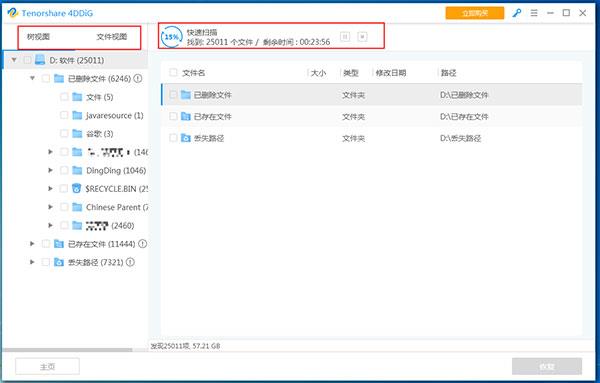Viewport: 600px width, 383px height.
Task: Sort by 文件名 column header
Action: 194,73
